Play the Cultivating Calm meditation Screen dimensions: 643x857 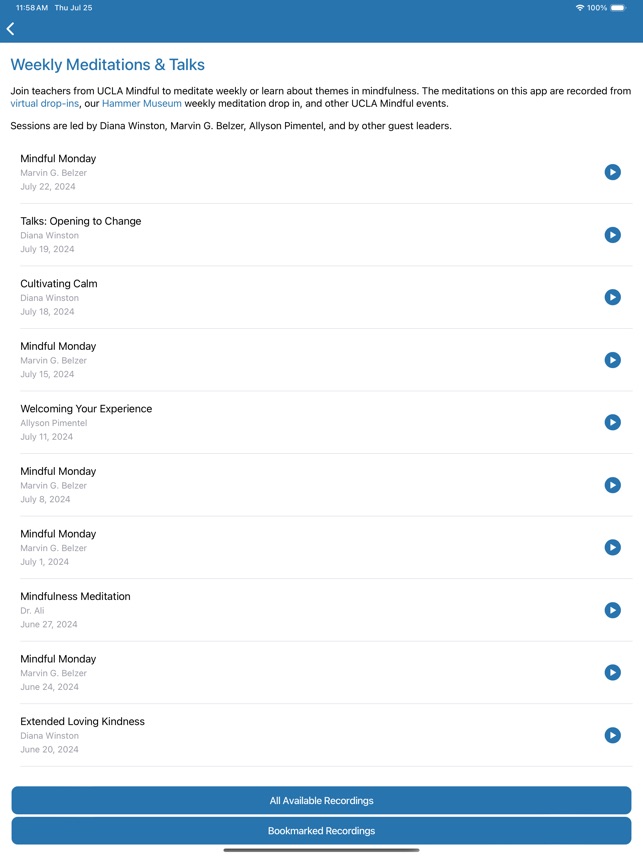(x=613, y=297)
